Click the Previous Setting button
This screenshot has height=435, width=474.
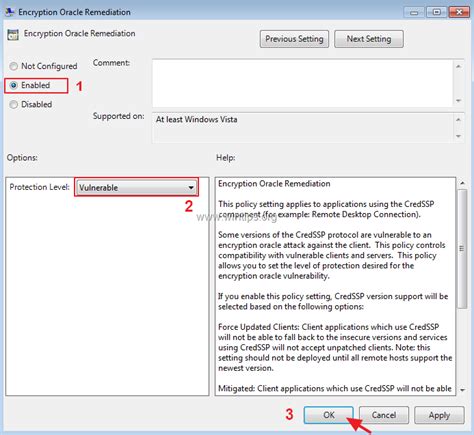tap(294, 39)
